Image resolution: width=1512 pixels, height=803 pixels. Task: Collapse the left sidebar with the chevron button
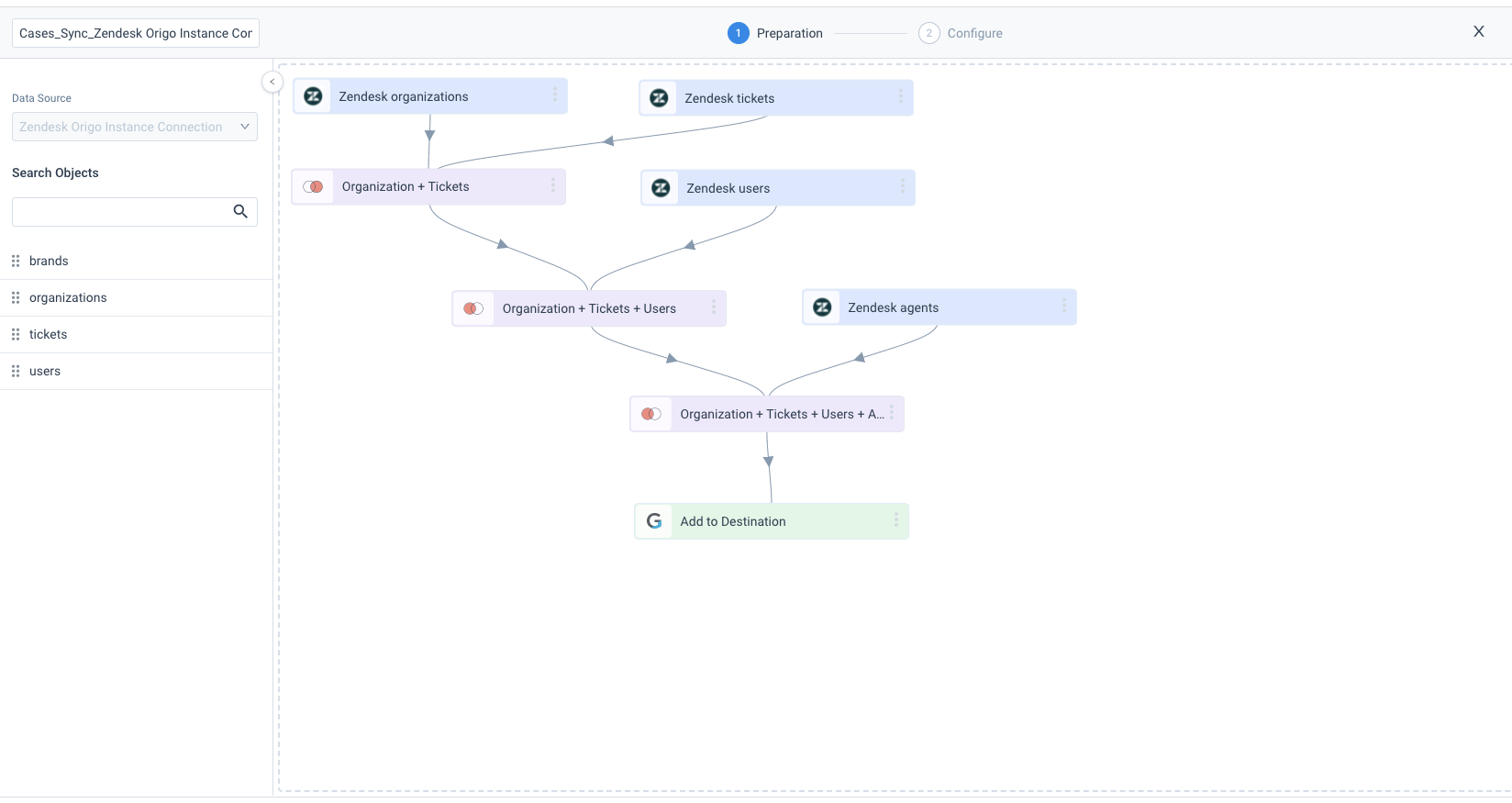(272, 82)
